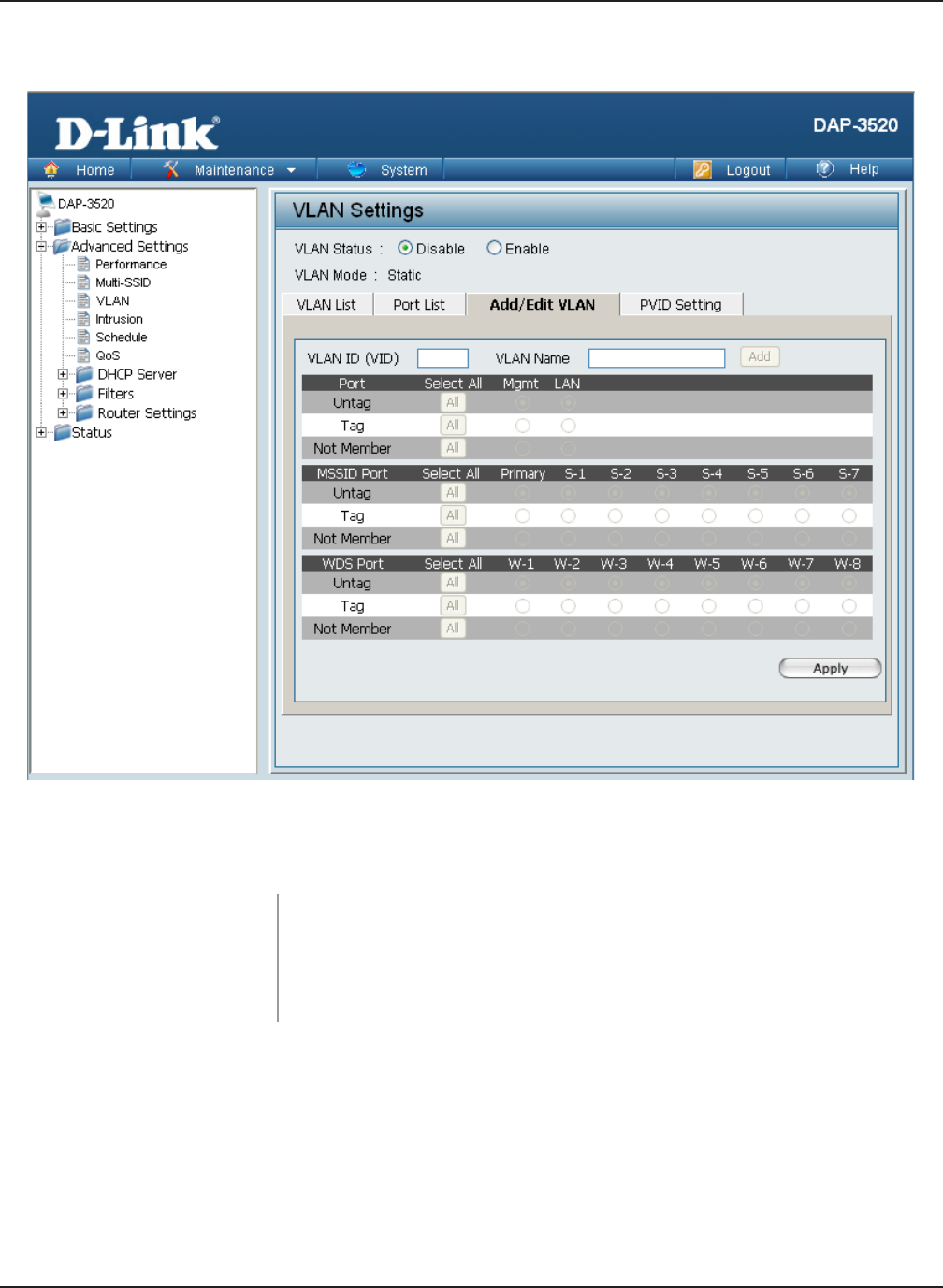Click the Maintenance tools icon
943x1288 pixels.
click(x=170, y=169)
